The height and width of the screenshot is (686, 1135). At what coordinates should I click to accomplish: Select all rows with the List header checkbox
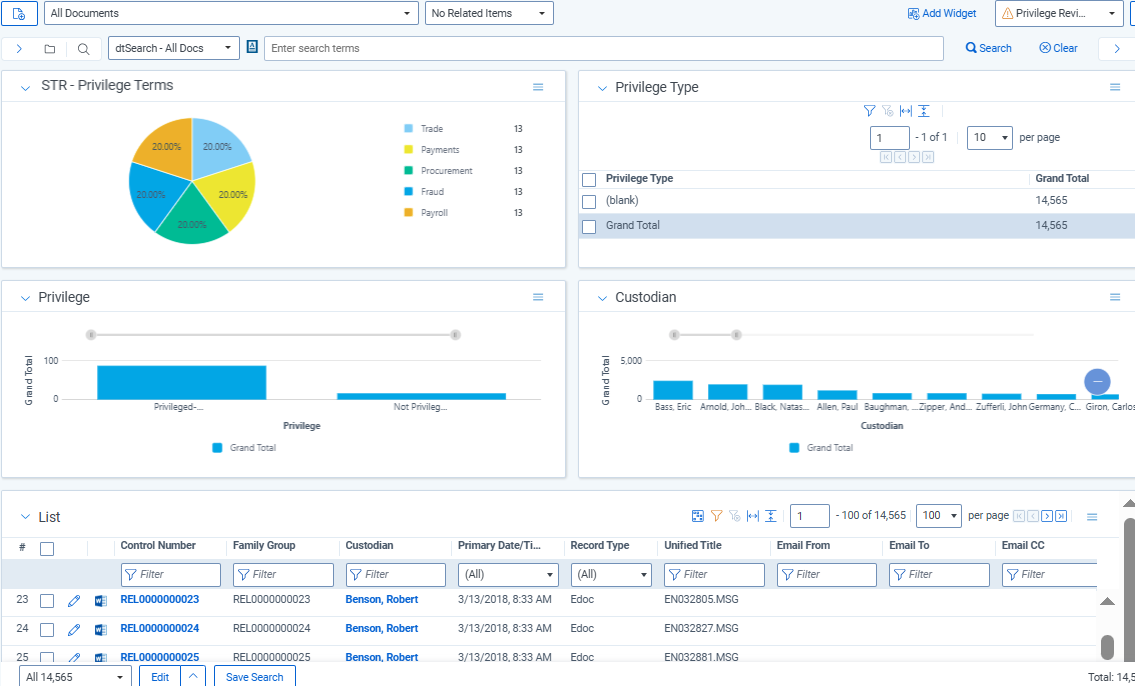47,549
